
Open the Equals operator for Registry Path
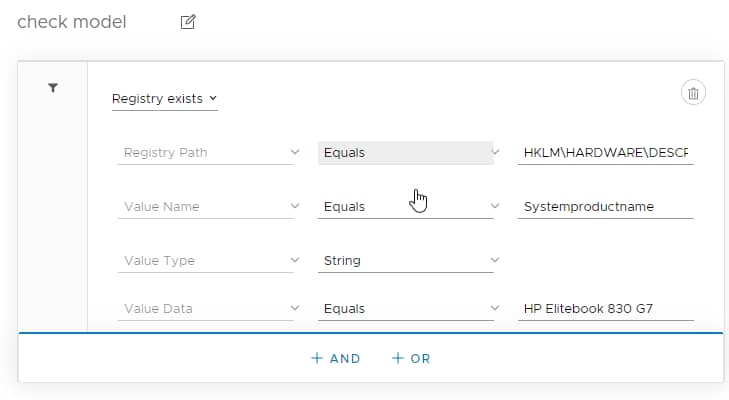[406, 153]
